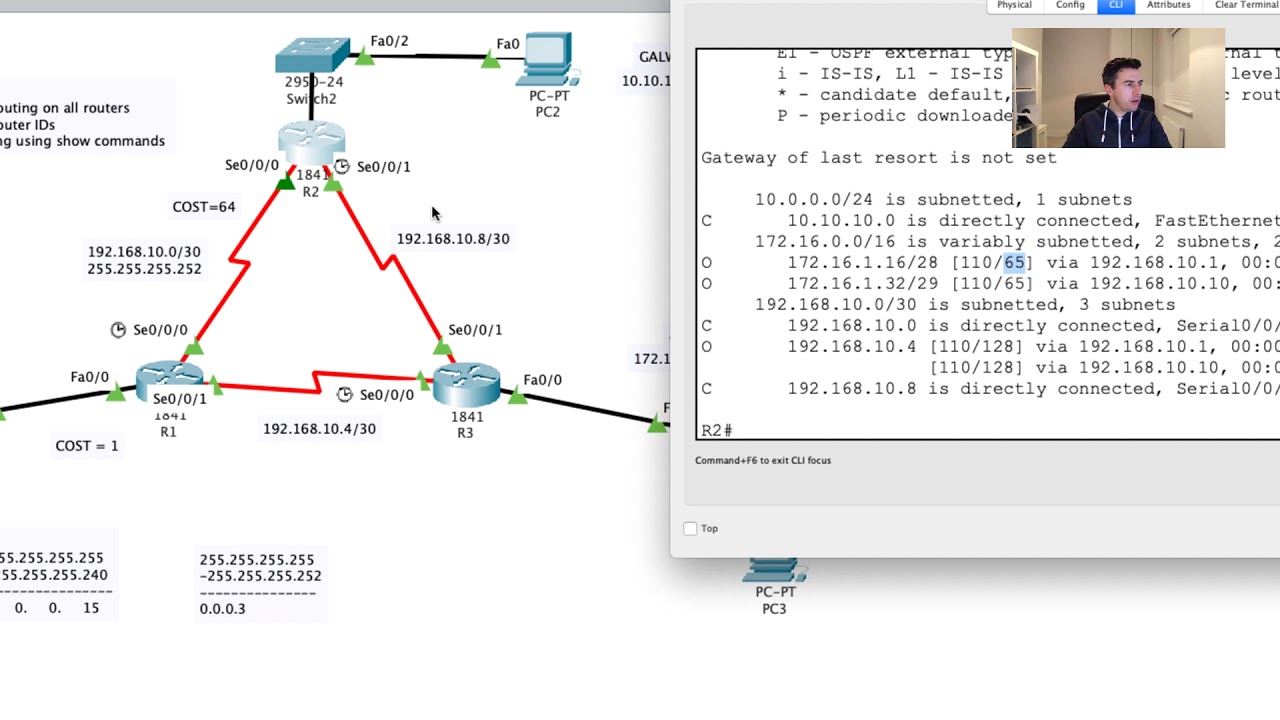Image resolution: width=1280 pixels, height=720 pixels.
Task: Click the 192.168.10.4/30 network label
Action: [x=319, y=428]
